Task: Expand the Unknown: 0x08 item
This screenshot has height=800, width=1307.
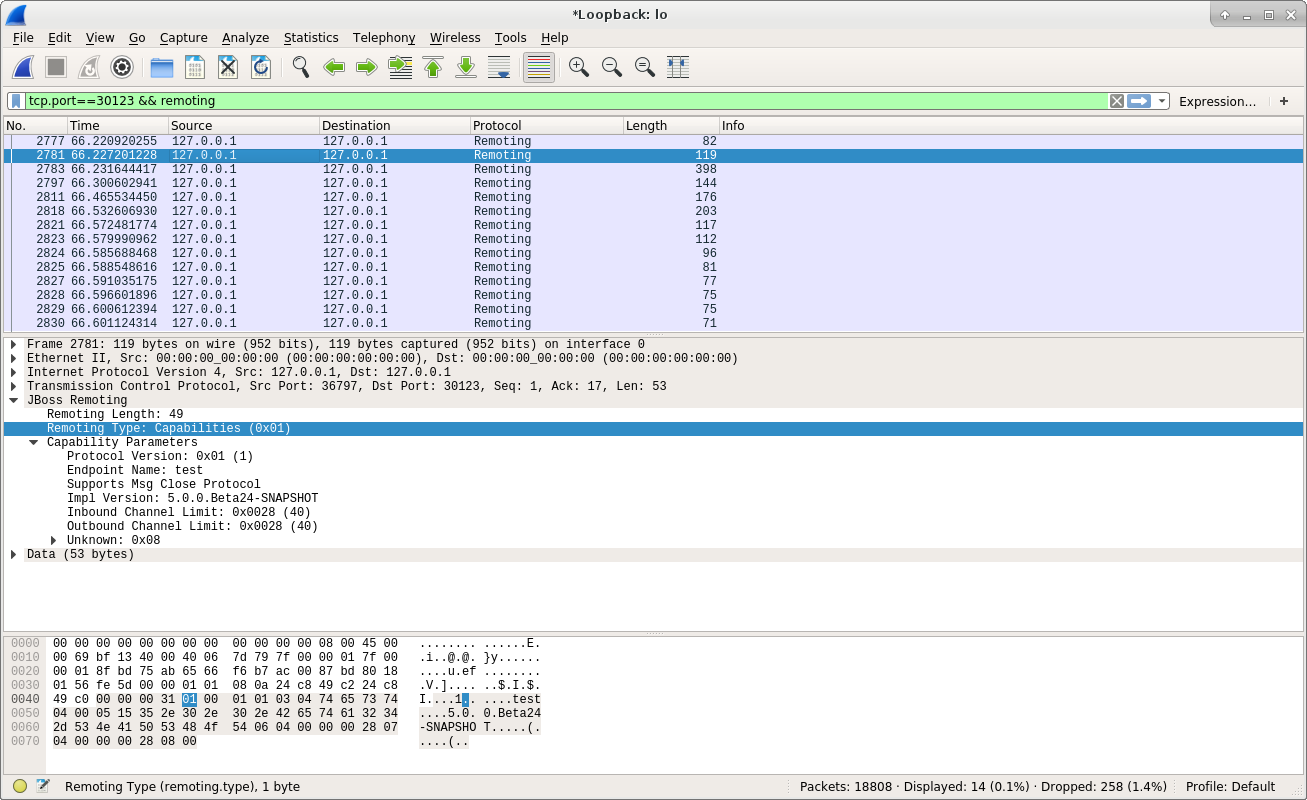Action: 54,540
